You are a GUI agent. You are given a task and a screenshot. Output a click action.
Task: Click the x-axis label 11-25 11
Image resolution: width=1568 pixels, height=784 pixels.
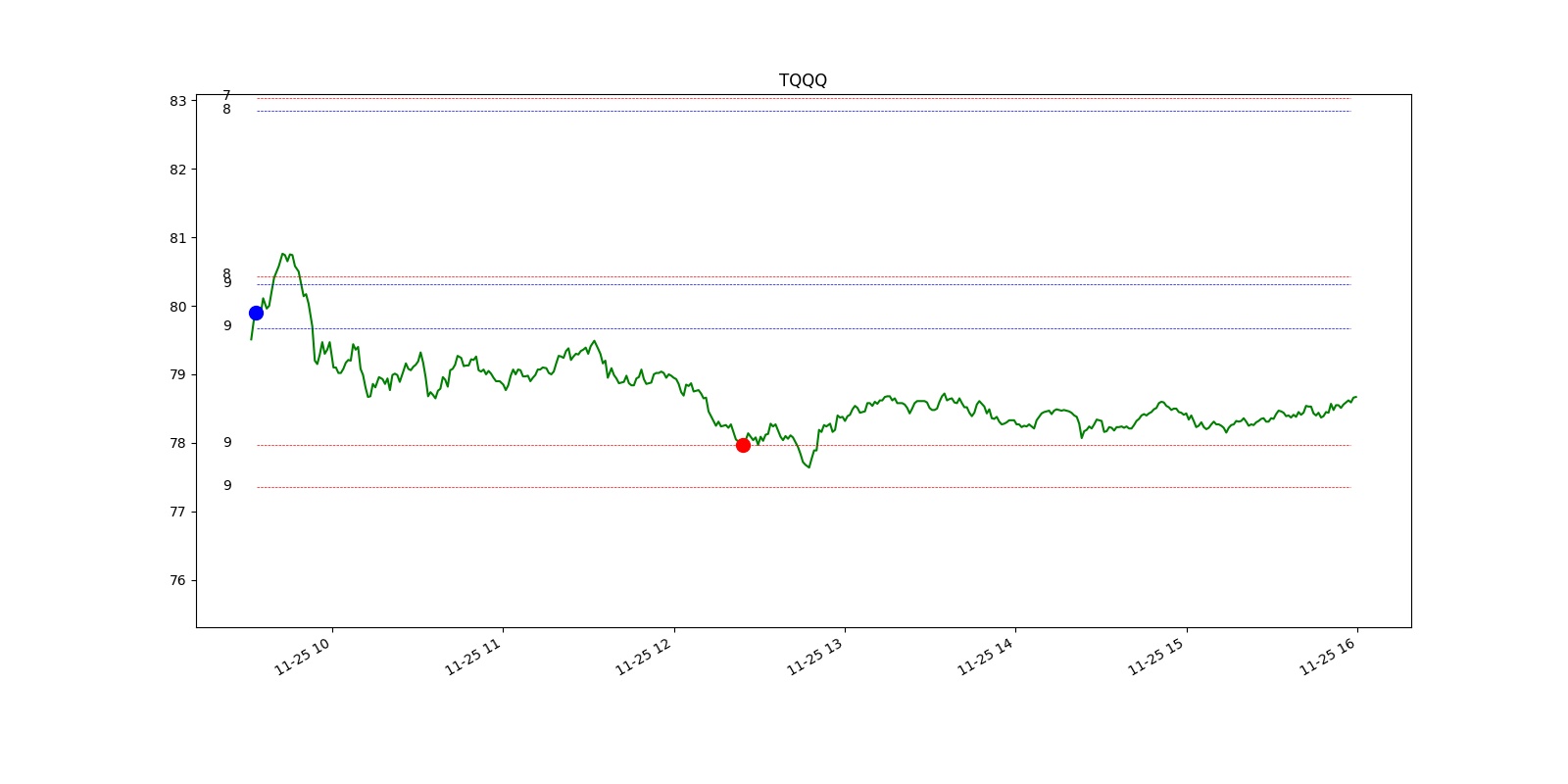click(x=473, y=655)
